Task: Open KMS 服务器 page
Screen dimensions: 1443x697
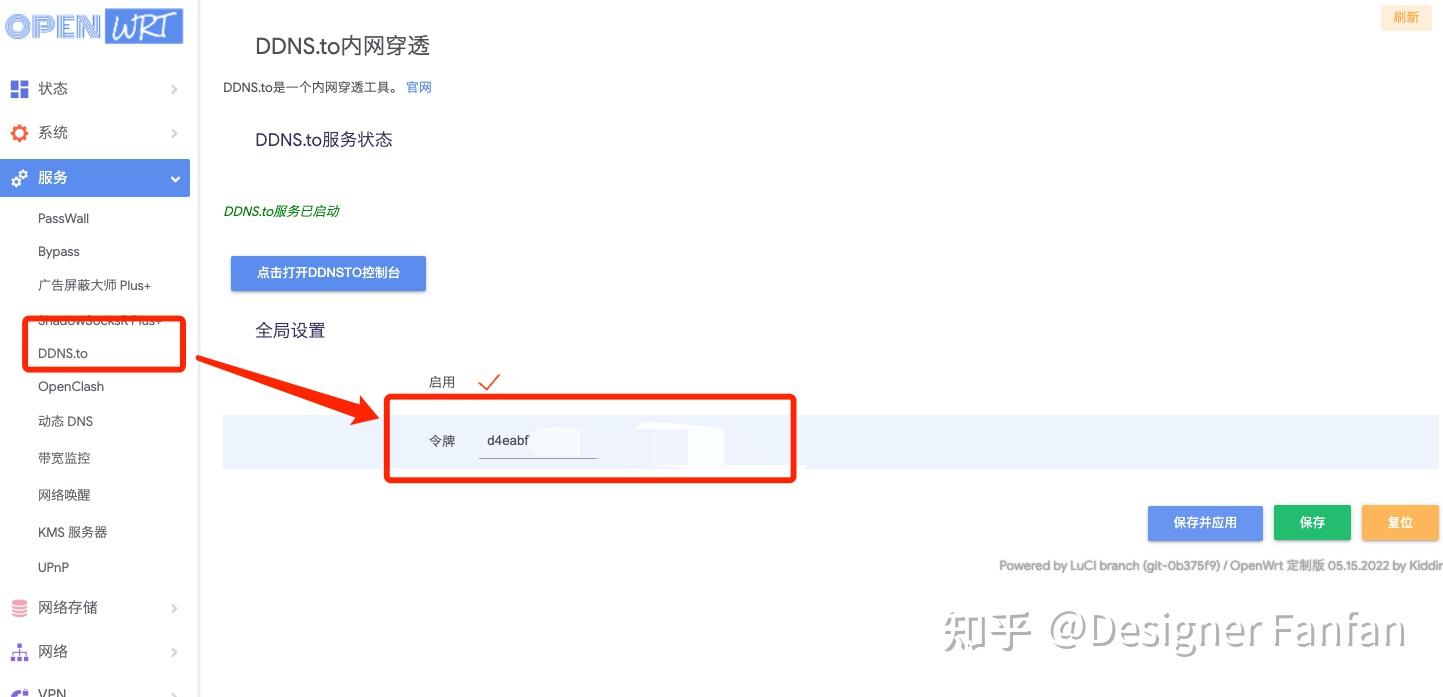Action: pyautogui.click(x=73, y=532)
